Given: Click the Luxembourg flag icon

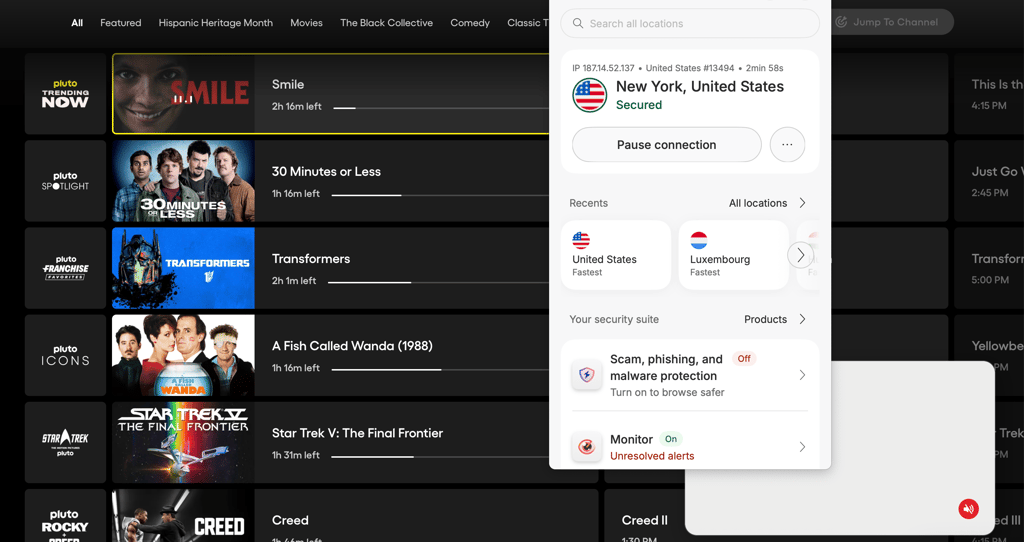Looking at the screenshot, I should [699, 240].
